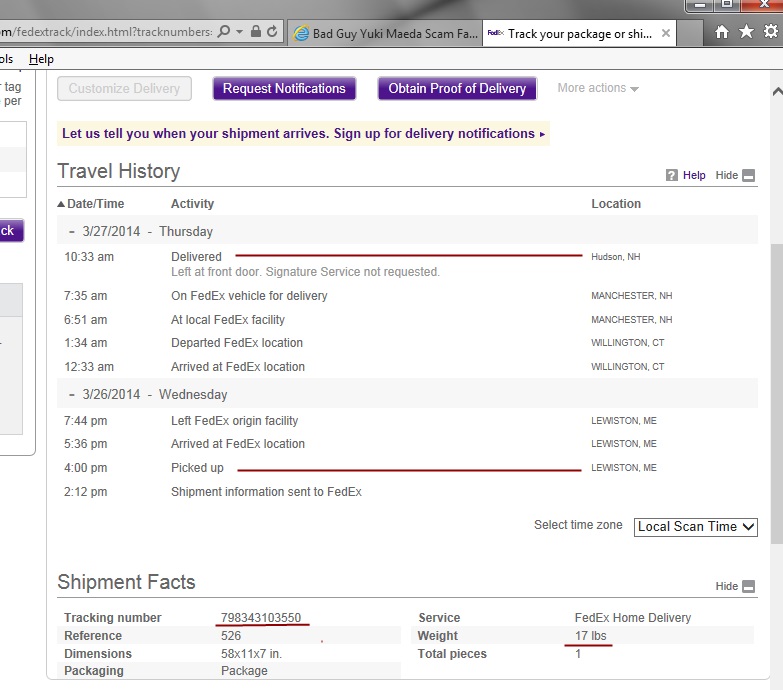Click 'On FedEx vehicle for delivery' entry
Screen dimensions: 783x690
pyautogui.click(x=249, y=296)
